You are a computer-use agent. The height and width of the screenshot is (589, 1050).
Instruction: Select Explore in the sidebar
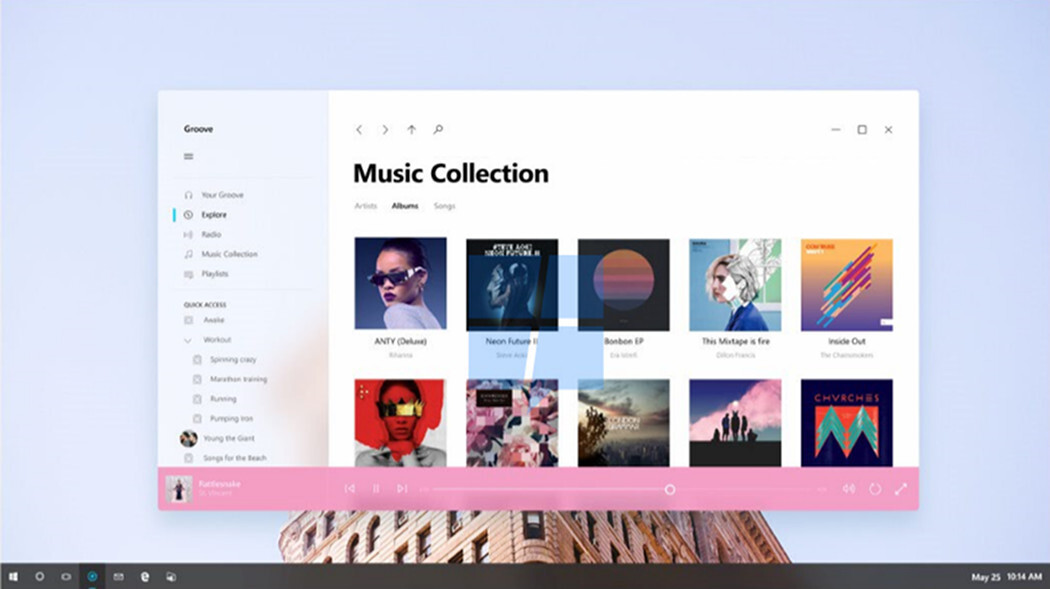(x=212, y=215)
